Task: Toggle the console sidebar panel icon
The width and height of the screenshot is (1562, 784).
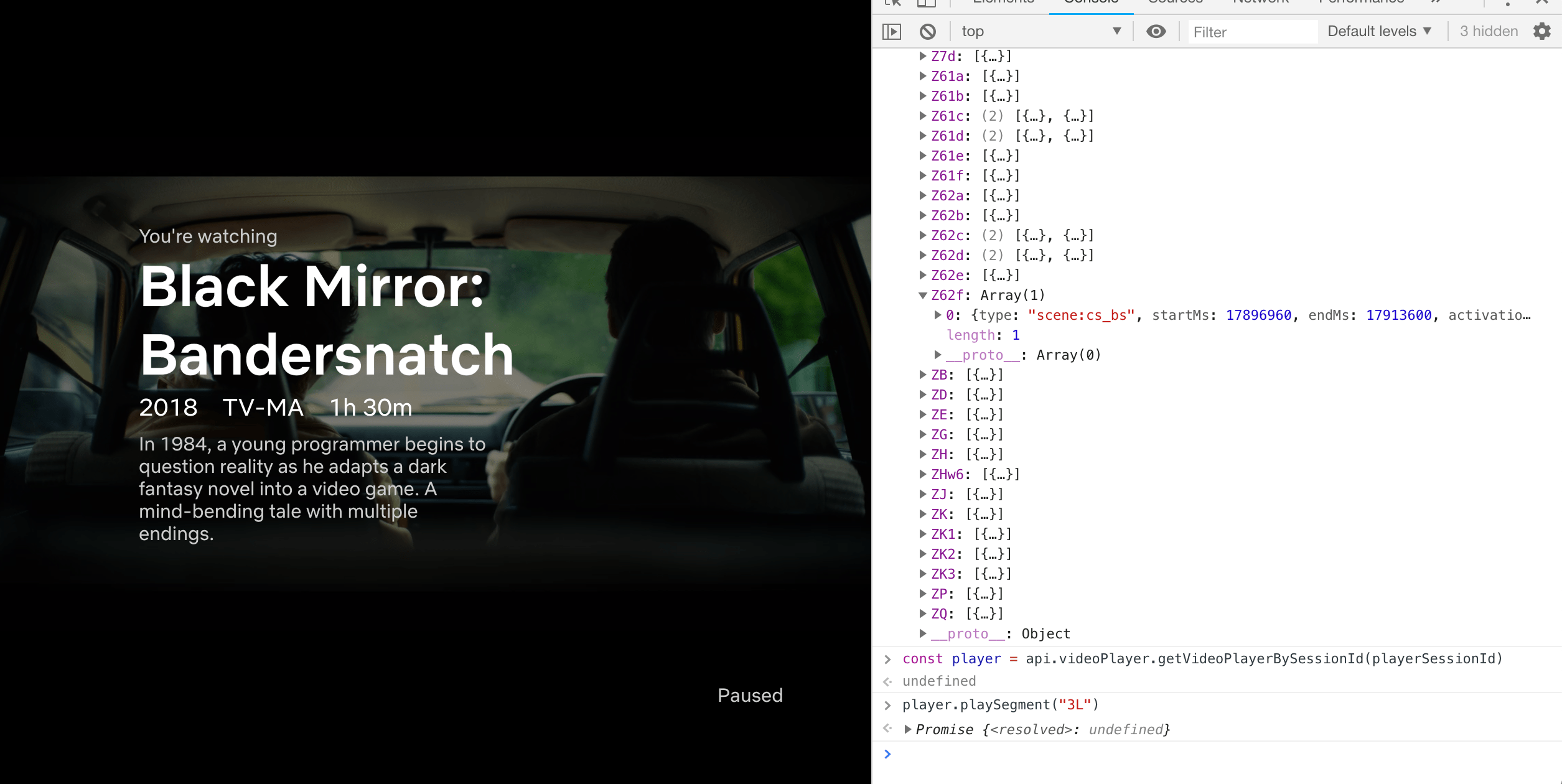Action: coord(892,32)
